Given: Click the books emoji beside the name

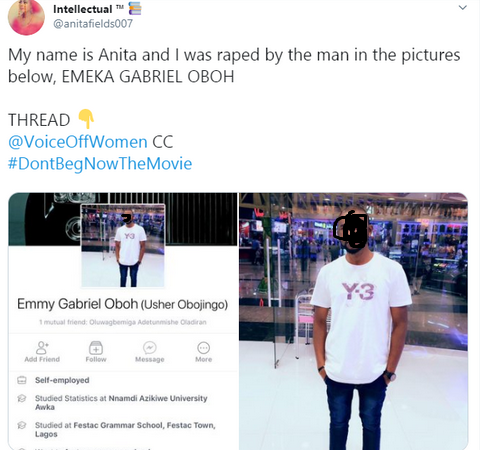Looking at the screenshot, I should pyautogui.click(x=135, y=8).
